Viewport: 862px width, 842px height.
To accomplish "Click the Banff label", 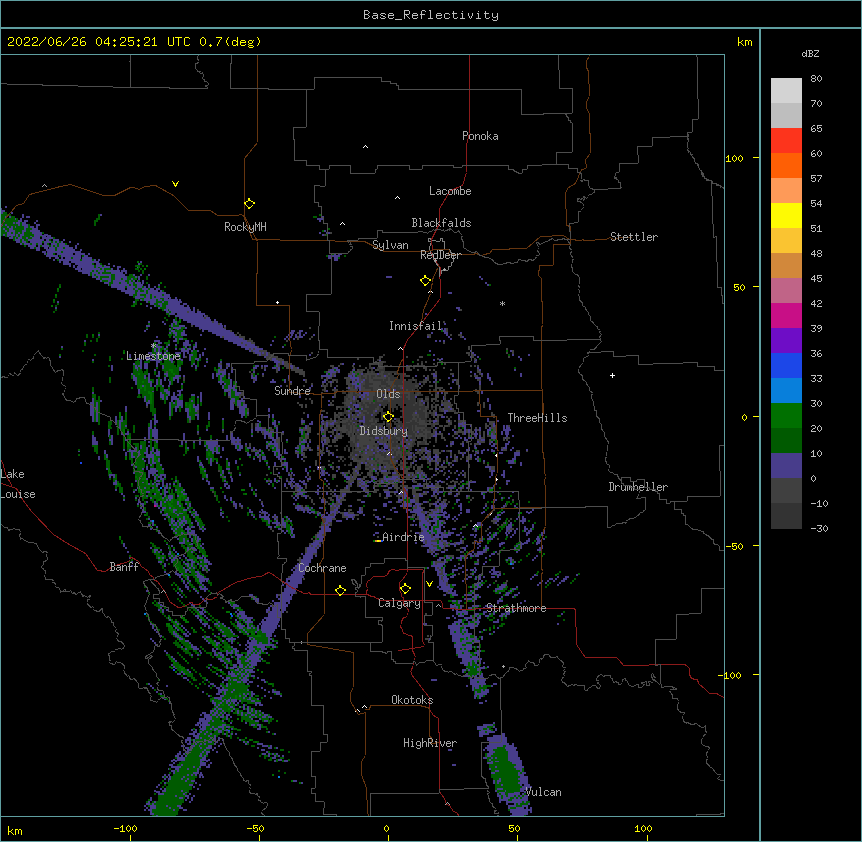I will click(124, 567).
